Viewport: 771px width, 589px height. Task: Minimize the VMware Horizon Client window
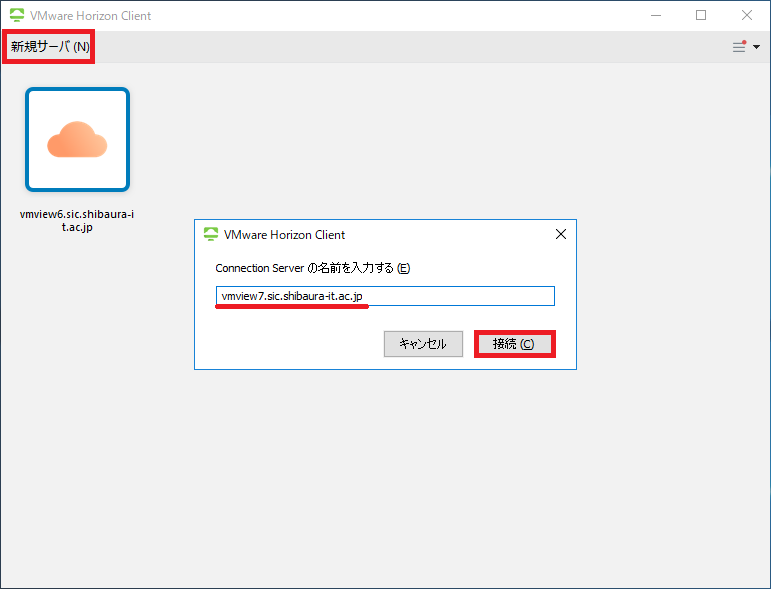655,15
